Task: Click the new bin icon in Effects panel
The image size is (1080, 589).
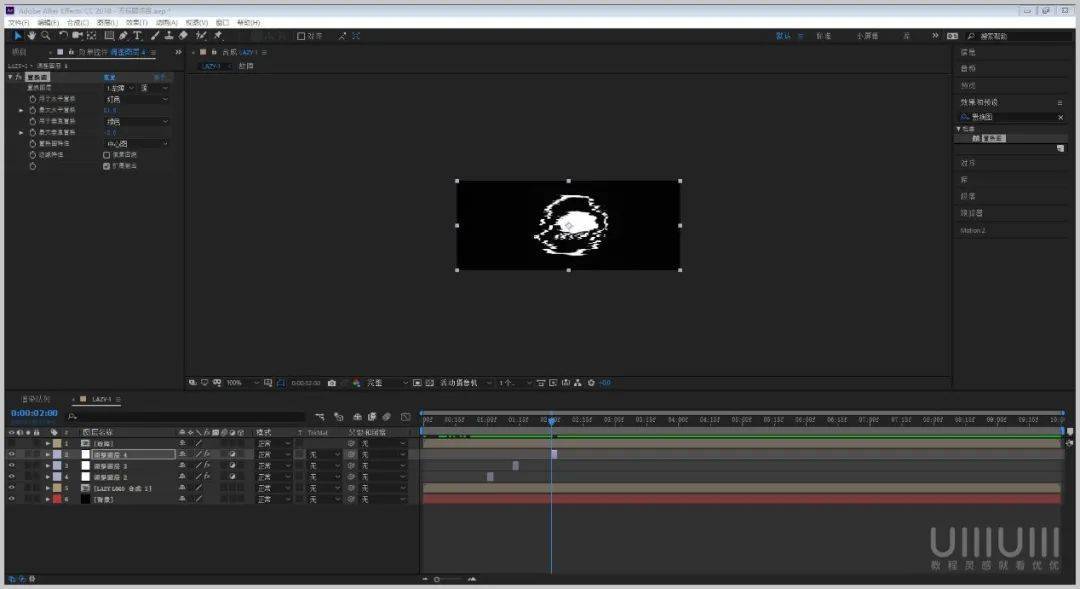Action: 1060,149
